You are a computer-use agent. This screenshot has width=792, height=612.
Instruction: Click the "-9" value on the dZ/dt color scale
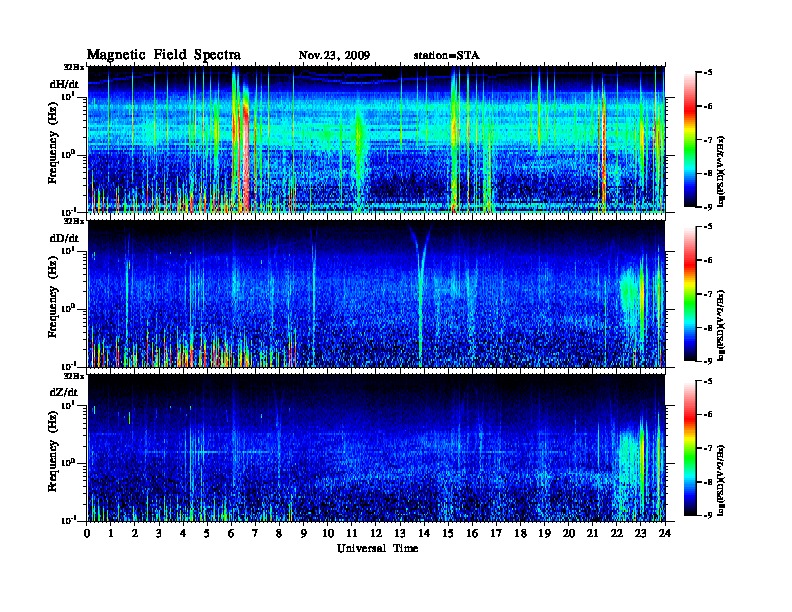coord(708,515)
